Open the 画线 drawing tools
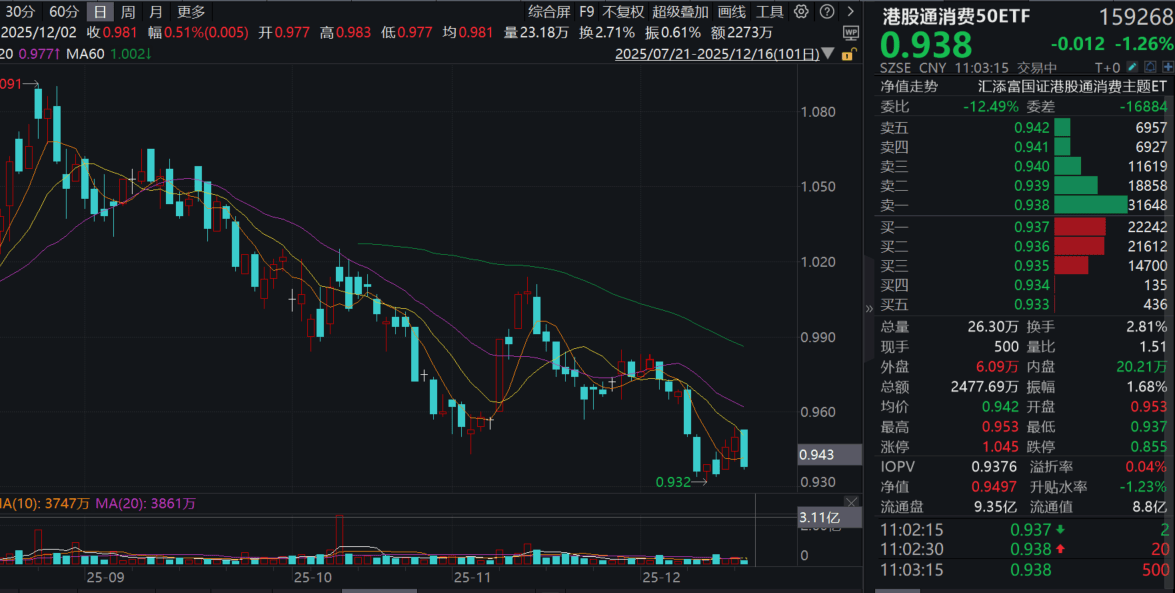 coord(732,12)
